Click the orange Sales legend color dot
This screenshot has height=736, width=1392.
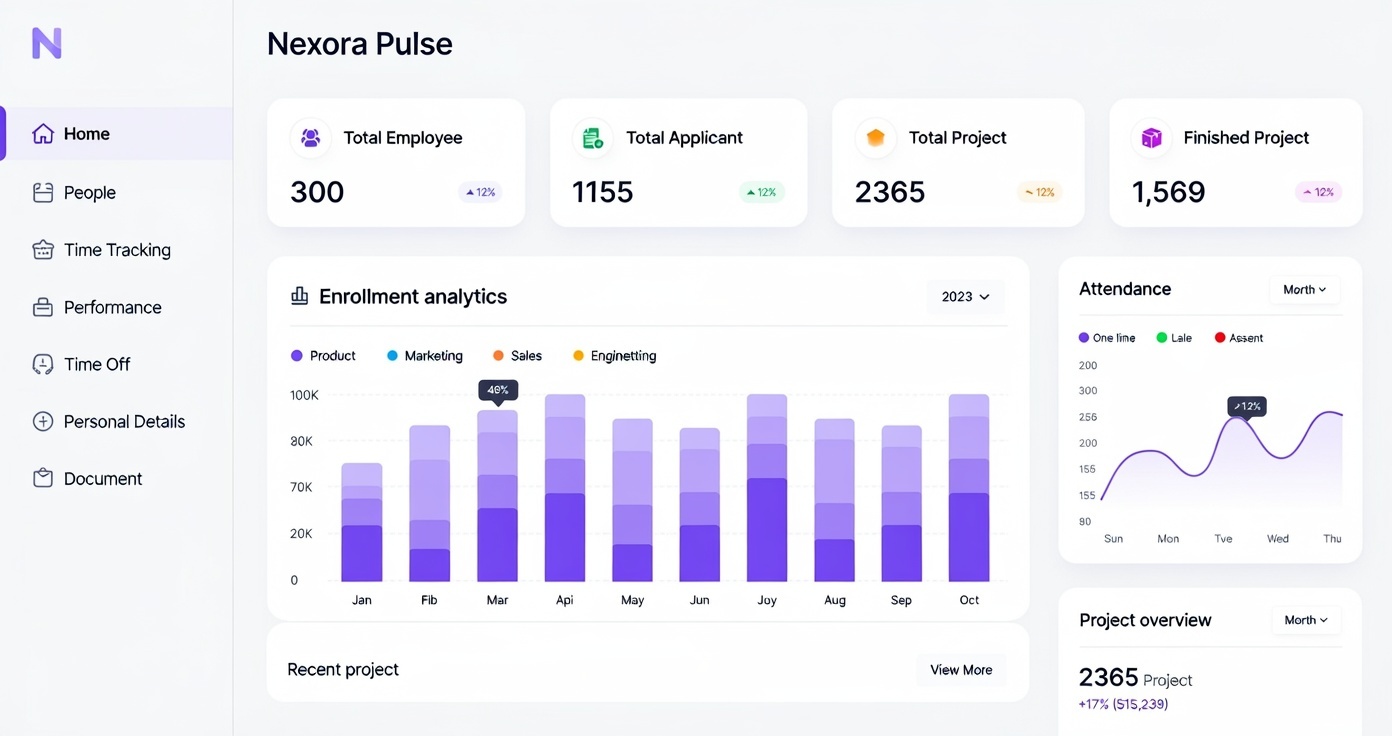click(498, 356)
